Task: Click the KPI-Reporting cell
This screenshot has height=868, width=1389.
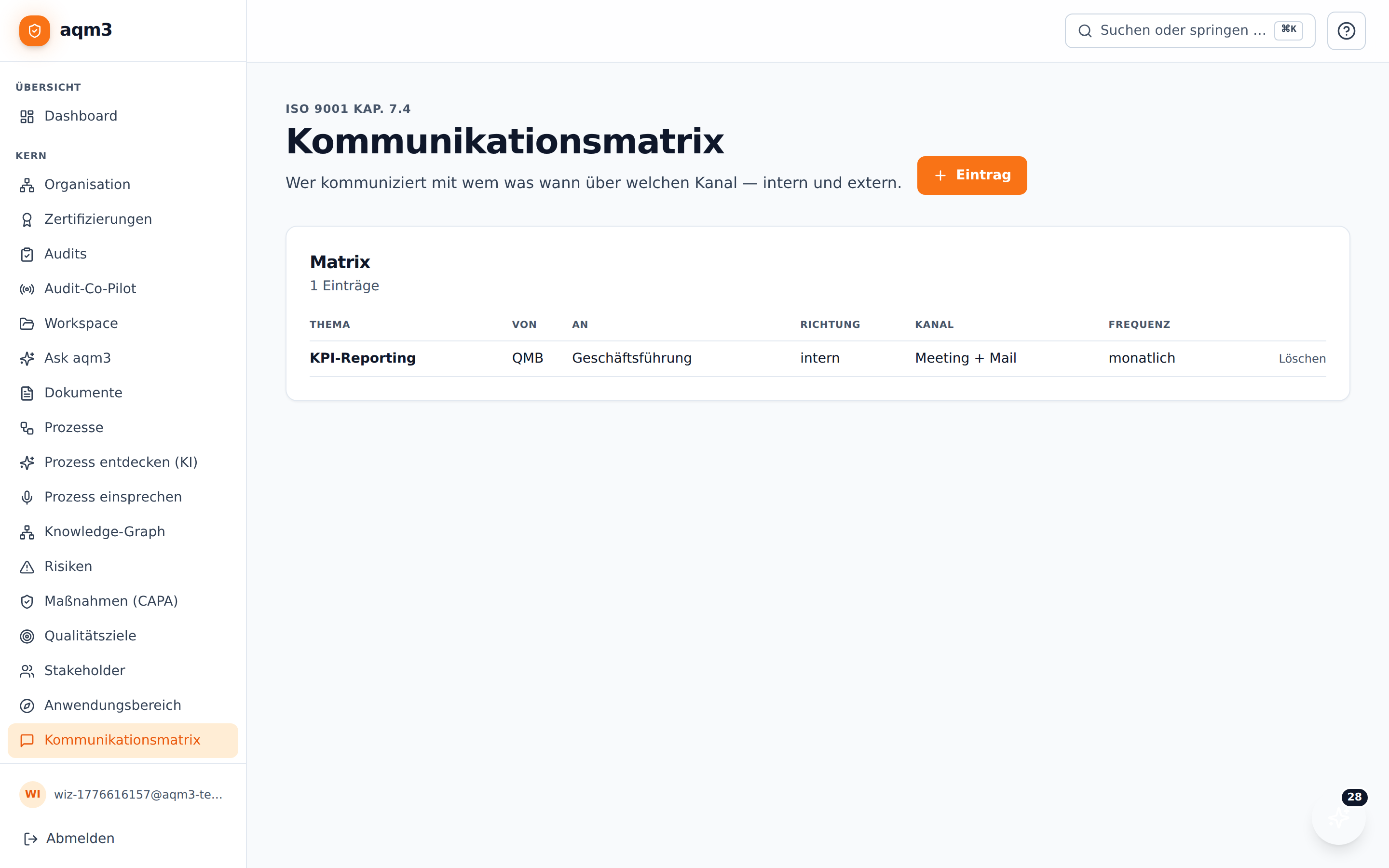Action: (x=363, y=358)
